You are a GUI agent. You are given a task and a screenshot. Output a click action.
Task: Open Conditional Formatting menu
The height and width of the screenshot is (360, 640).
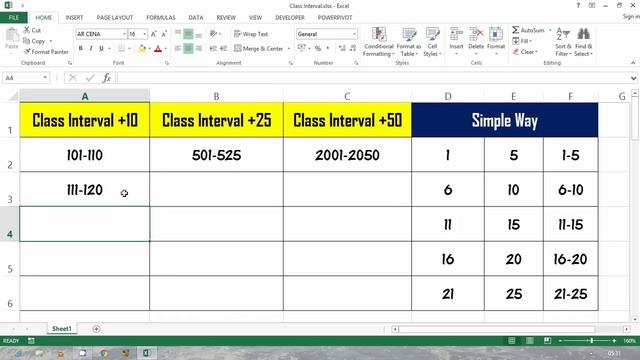pos(379,42)
